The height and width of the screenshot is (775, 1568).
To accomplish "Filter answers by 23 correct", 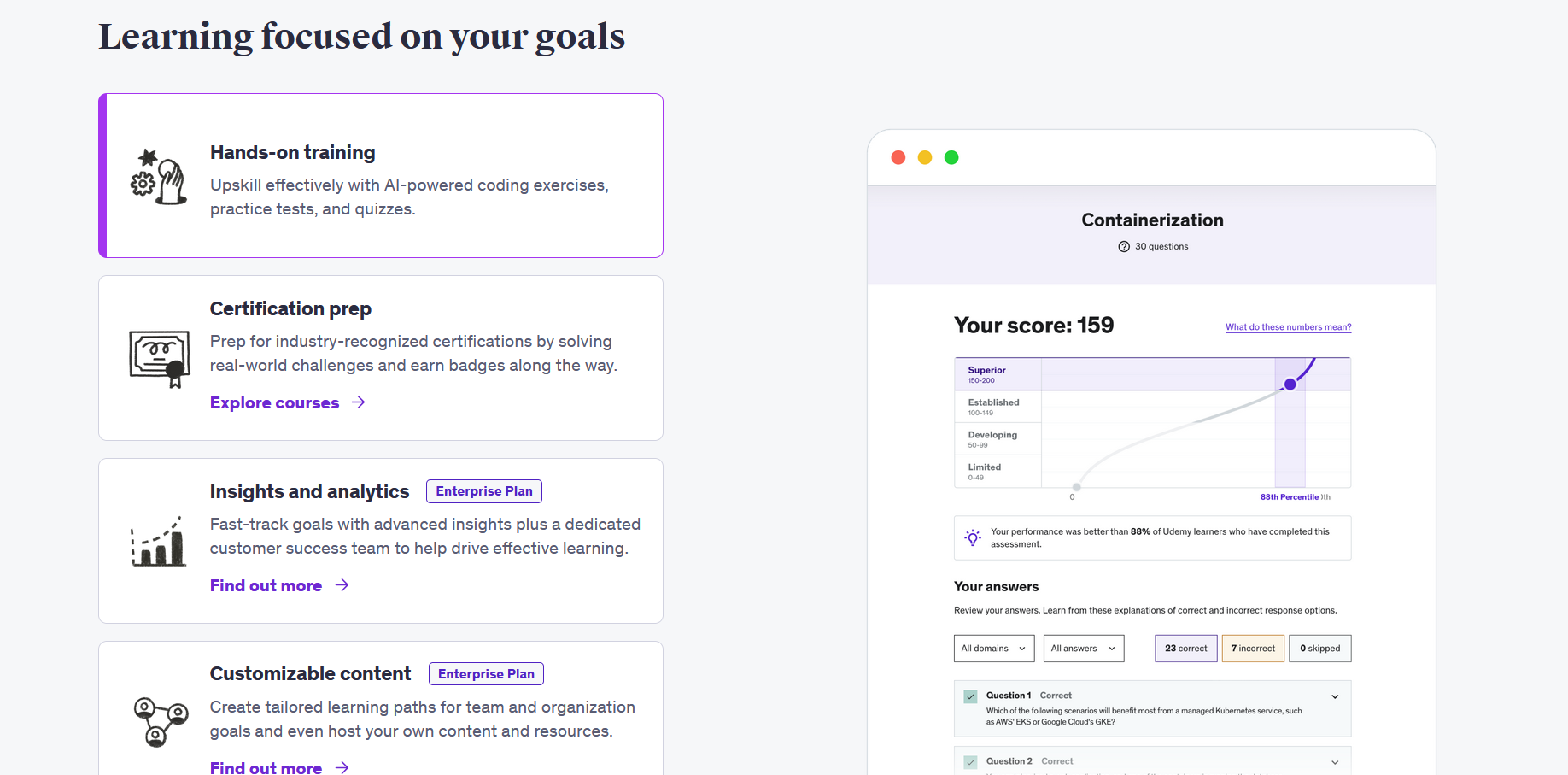I will coord(1186,649).
